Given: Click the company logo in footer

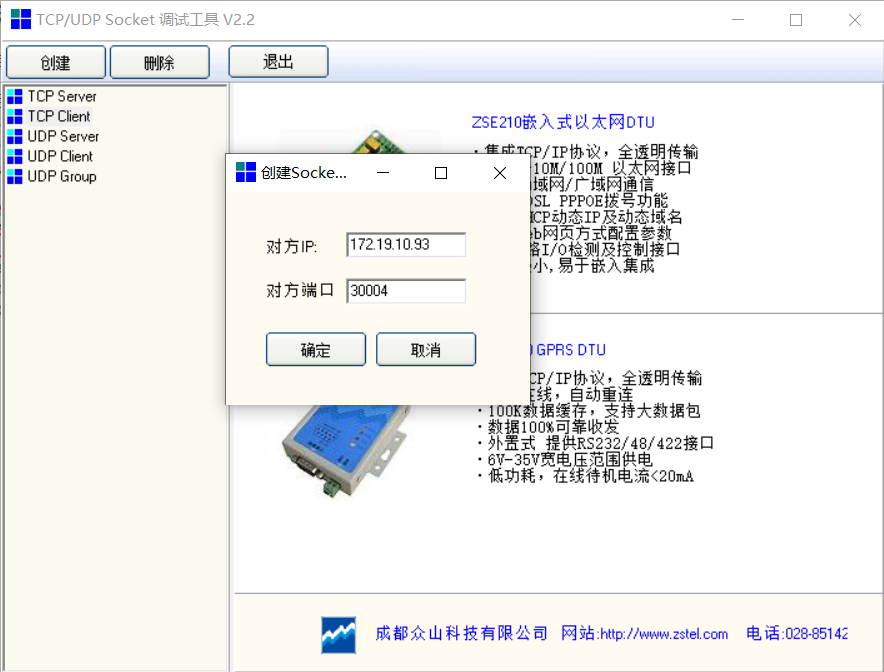Looking at the screenshot, I should (338, 635).
